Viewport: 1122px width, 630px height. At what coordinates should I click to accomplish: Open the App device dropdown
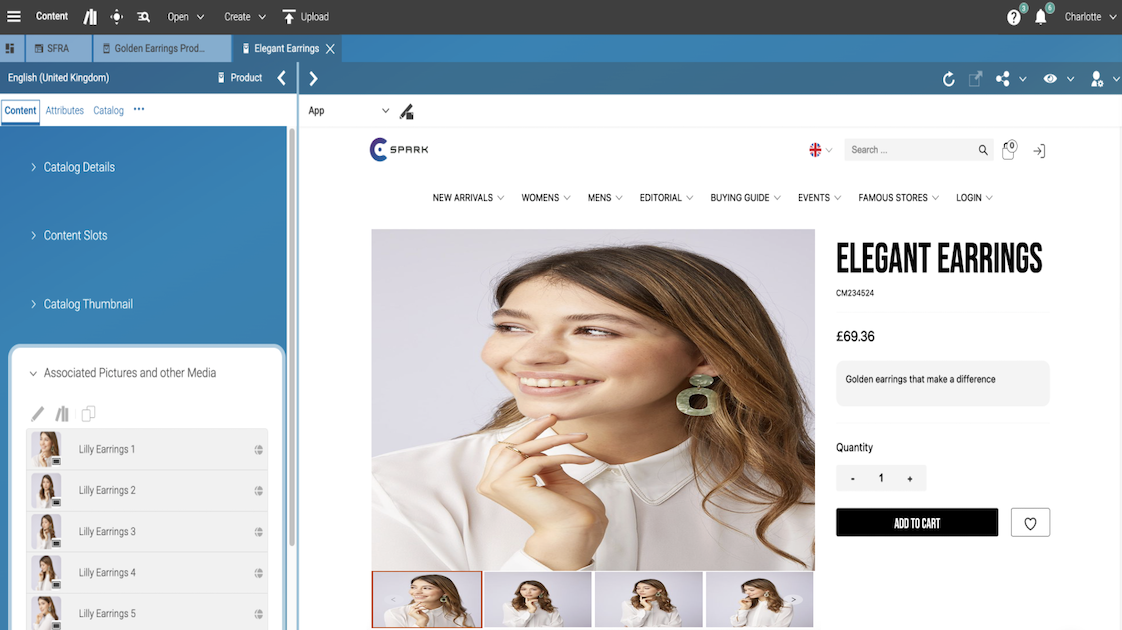pos(348,111)
